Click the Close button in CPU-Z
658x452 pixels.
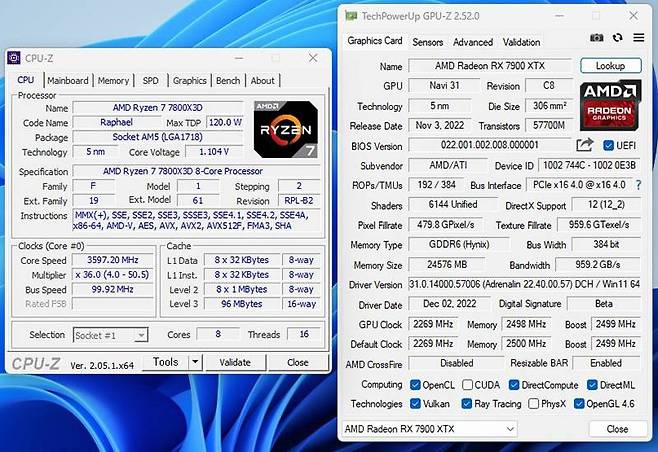[x=298, y=362]
